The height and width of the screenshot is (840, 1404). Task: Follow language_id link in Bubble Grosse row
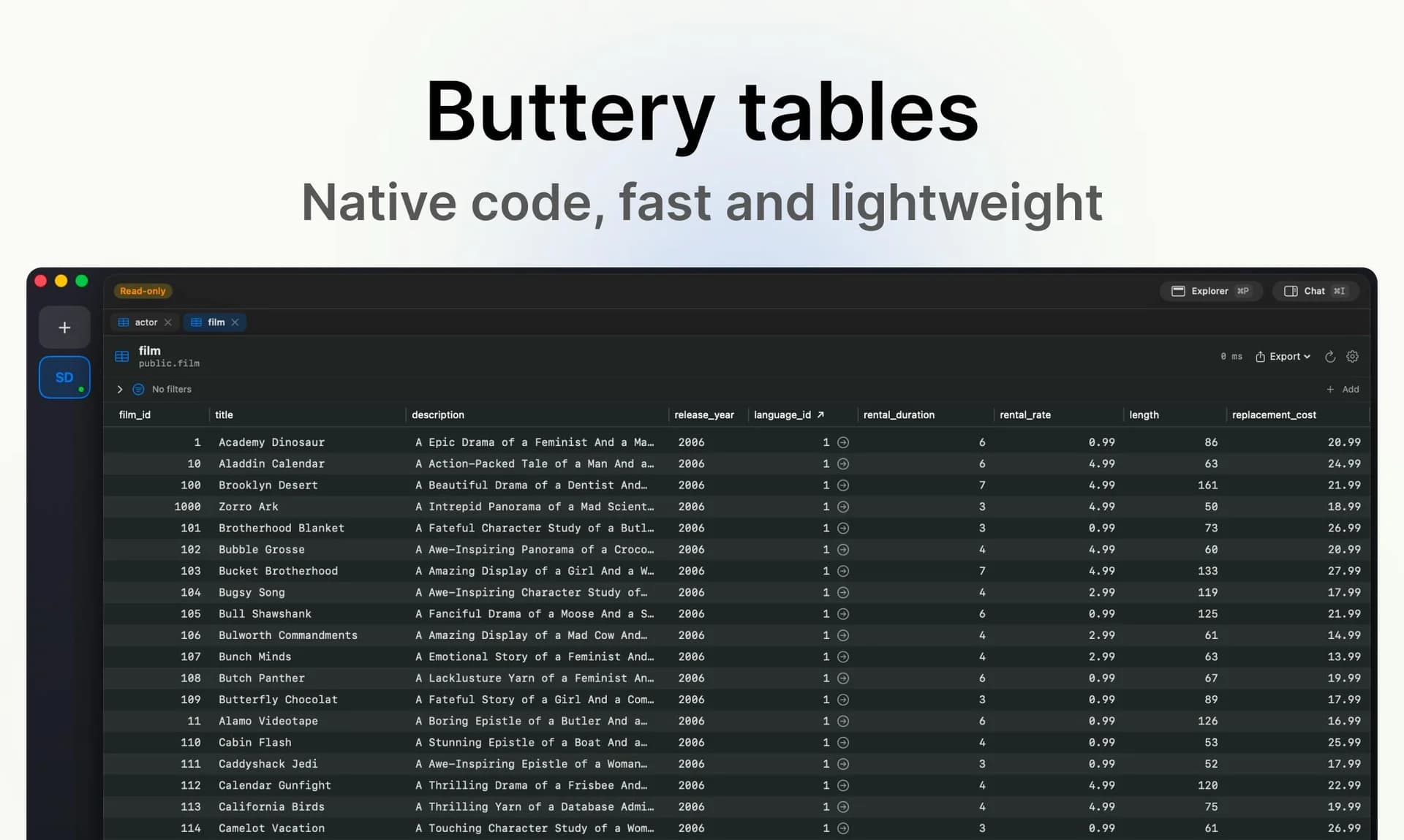pyautogui.click(x=843, y=550)
